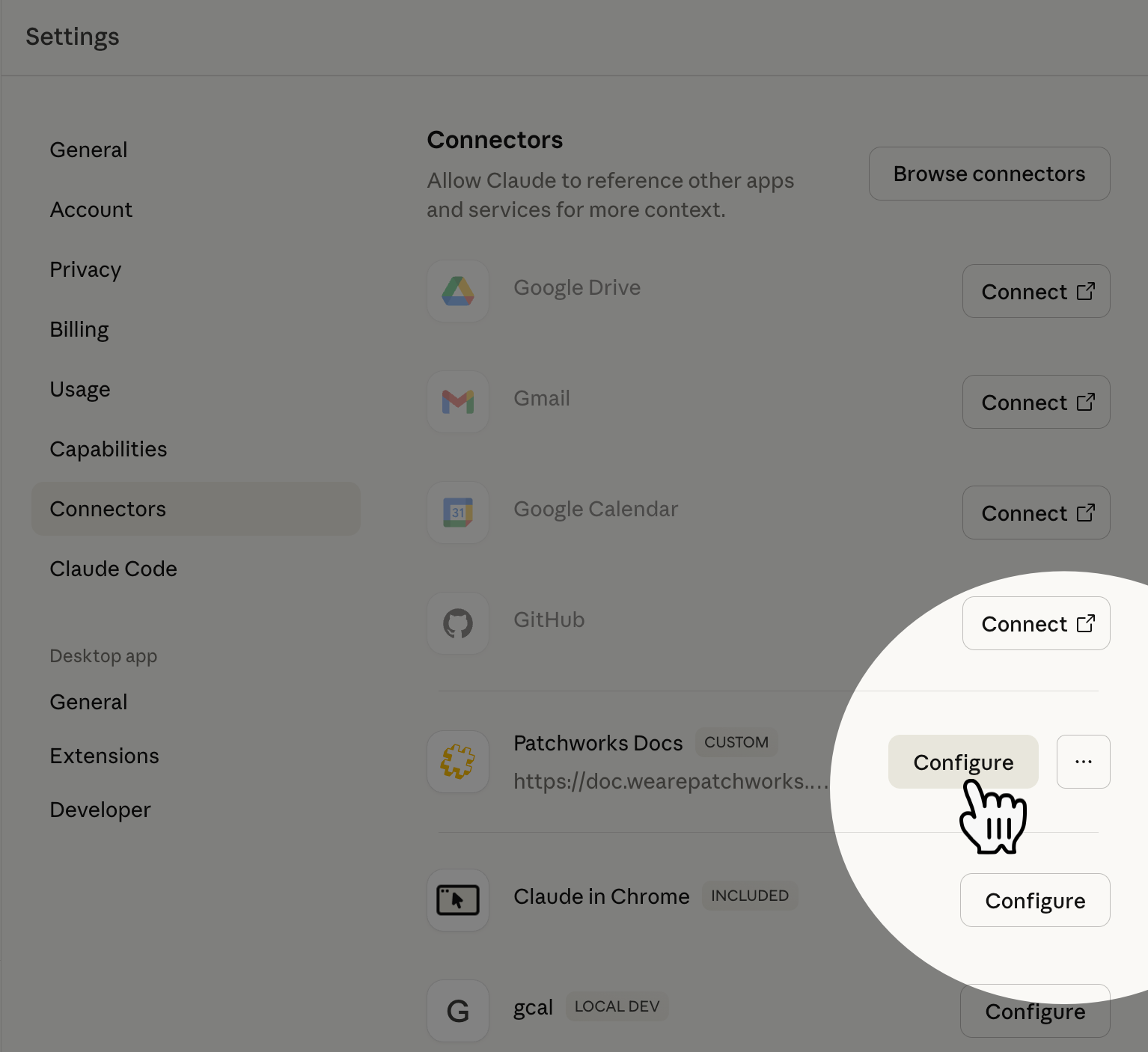This screenshot has height=1052, width=1148.
Task: Click the gcal letter G icon
Action: click(x=458, y=1011)
